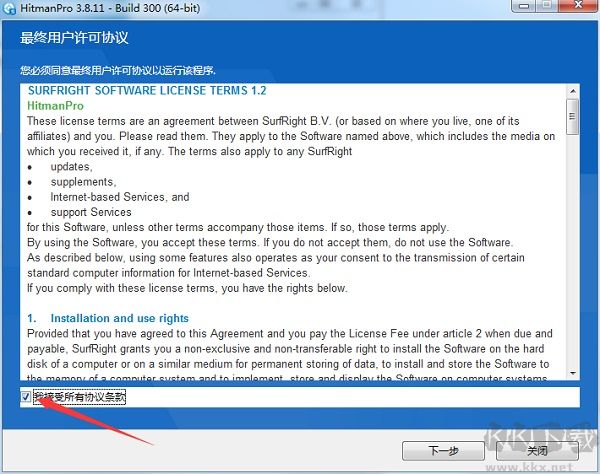Click the 'If you comply with these license terms' line
This screenshot has width=600, height=474.
pos(187,288)
